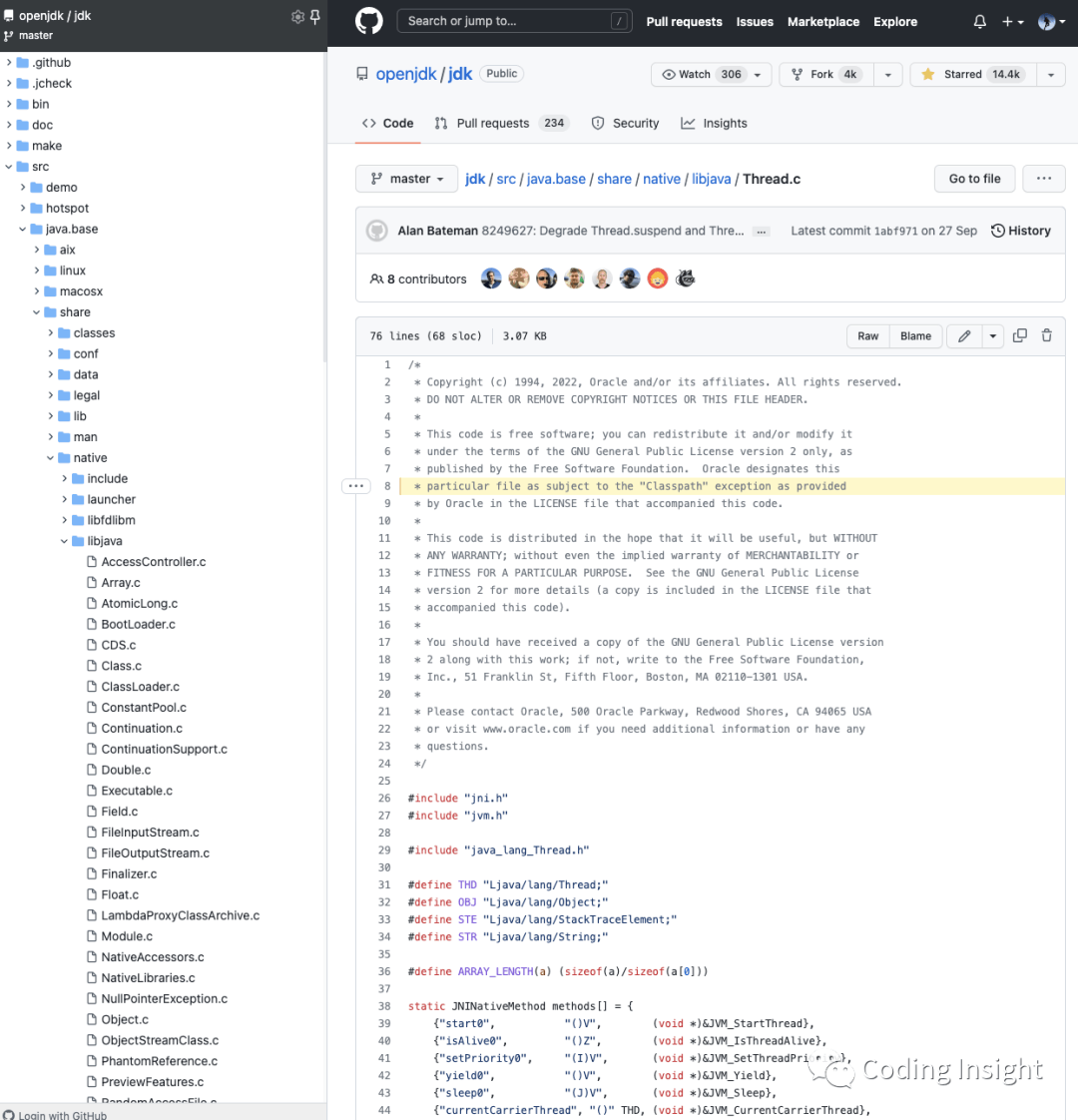View the Raw file
The image size is (1078, 1120).
868,335
